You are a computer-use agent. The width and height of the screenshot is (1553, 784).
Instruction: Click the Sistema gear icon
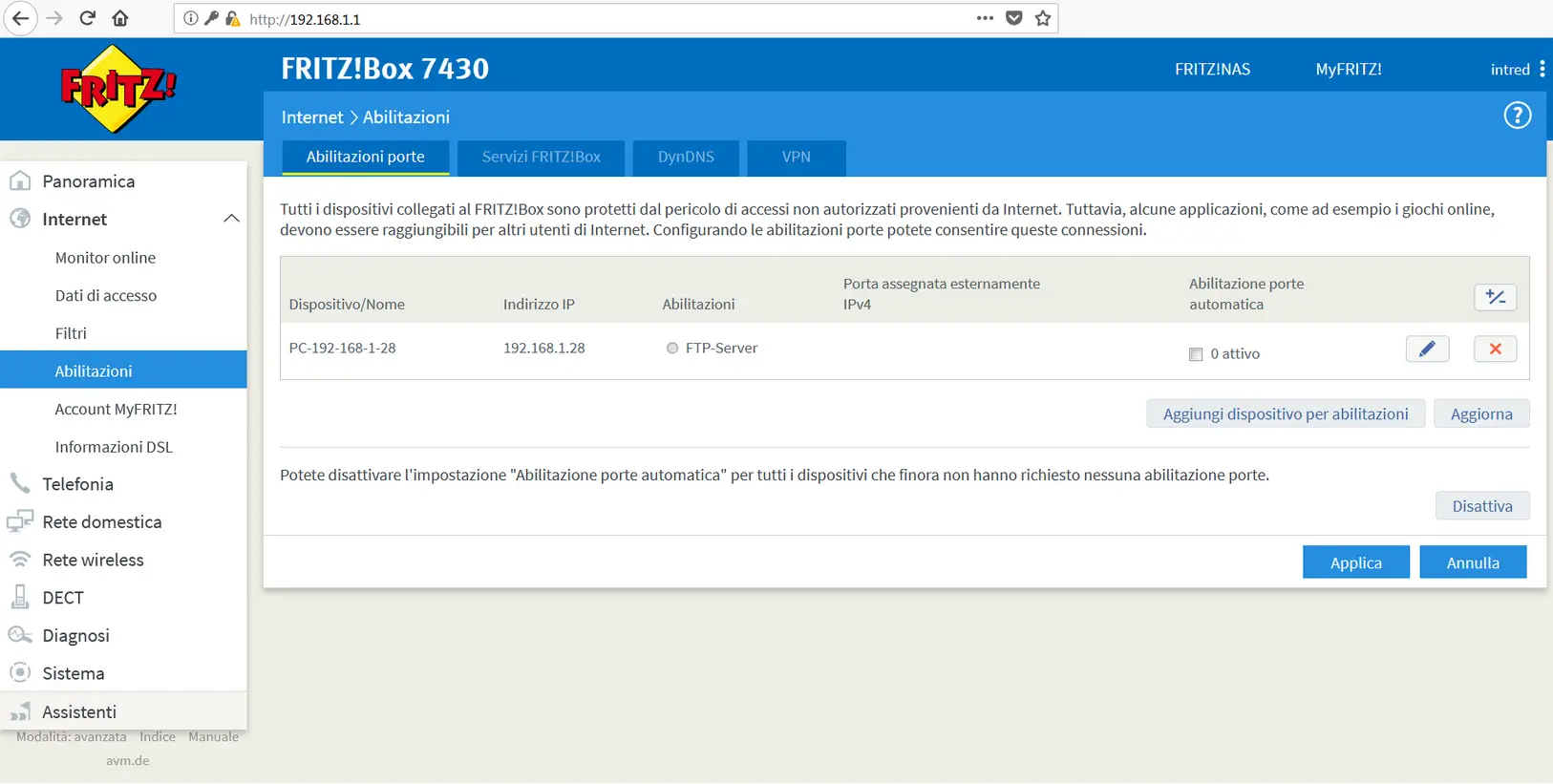click(20, 672)
